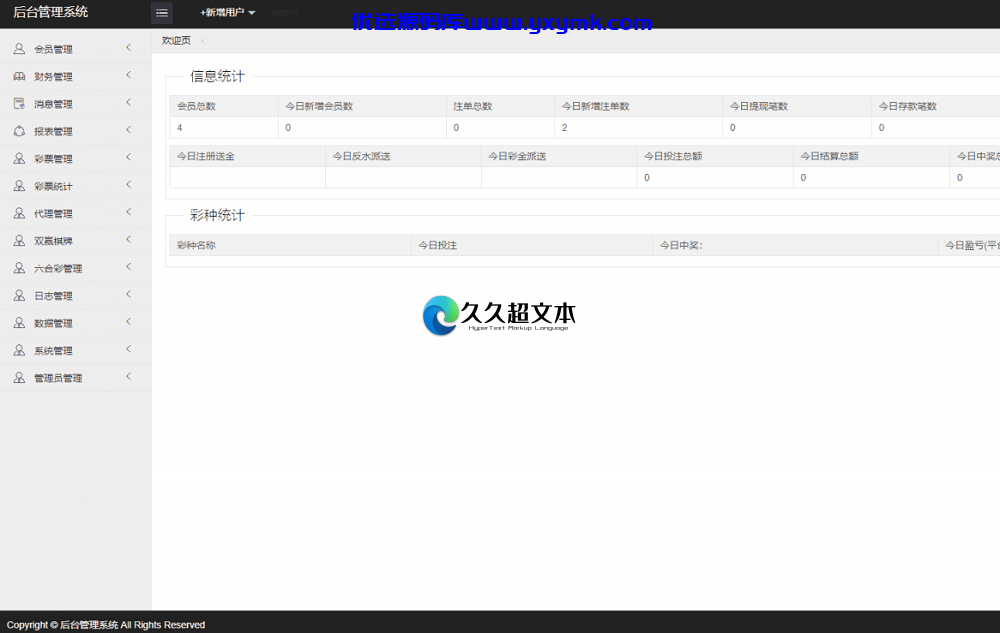Click the 管理员管理 sidebar icon
Image resolution: width=1000 pixels, height=633 pixels.
19,377
